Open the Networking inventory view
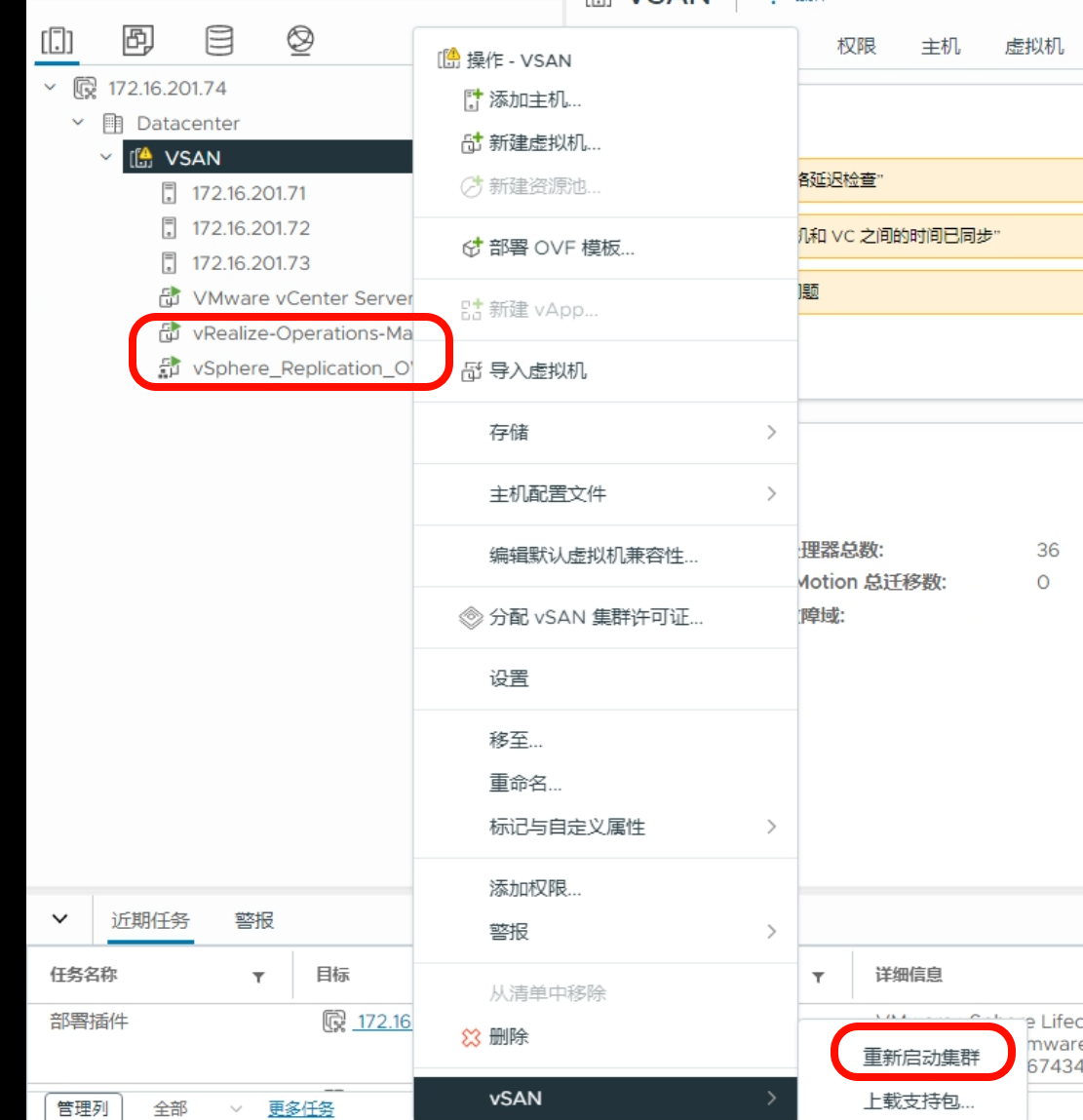Screen dimensions: 1083x1120 [x=300, y=40]
